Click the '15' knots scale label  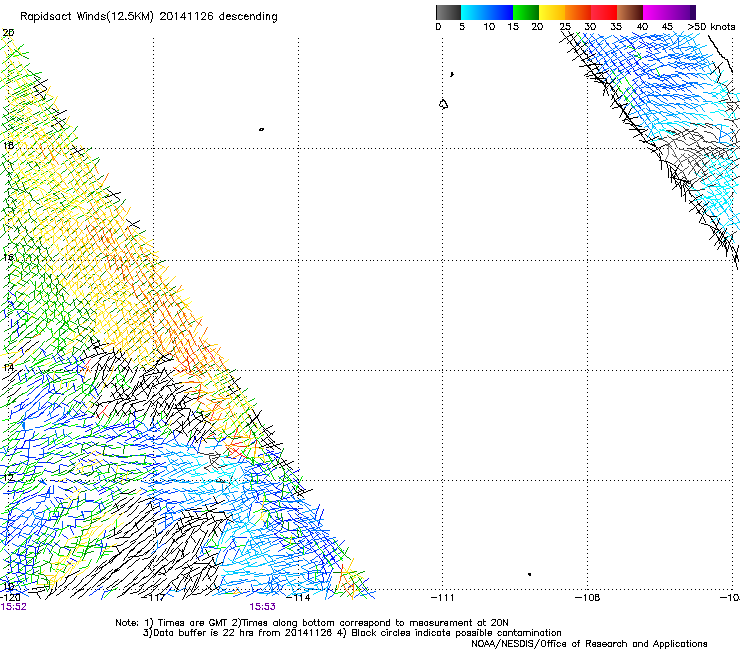513,27
